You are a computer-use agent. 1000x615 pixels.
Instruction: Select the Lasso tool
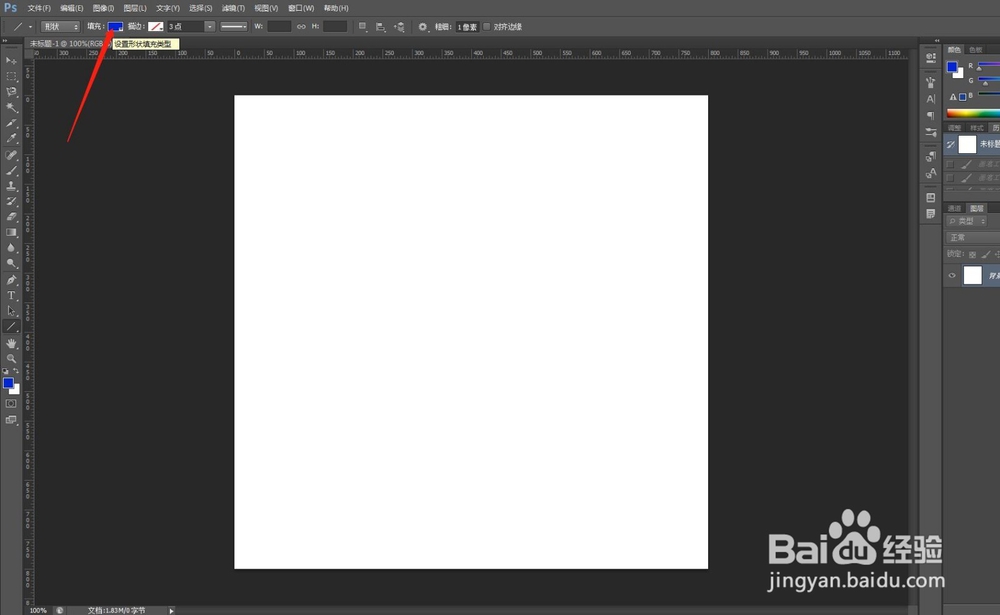point(11,92)
